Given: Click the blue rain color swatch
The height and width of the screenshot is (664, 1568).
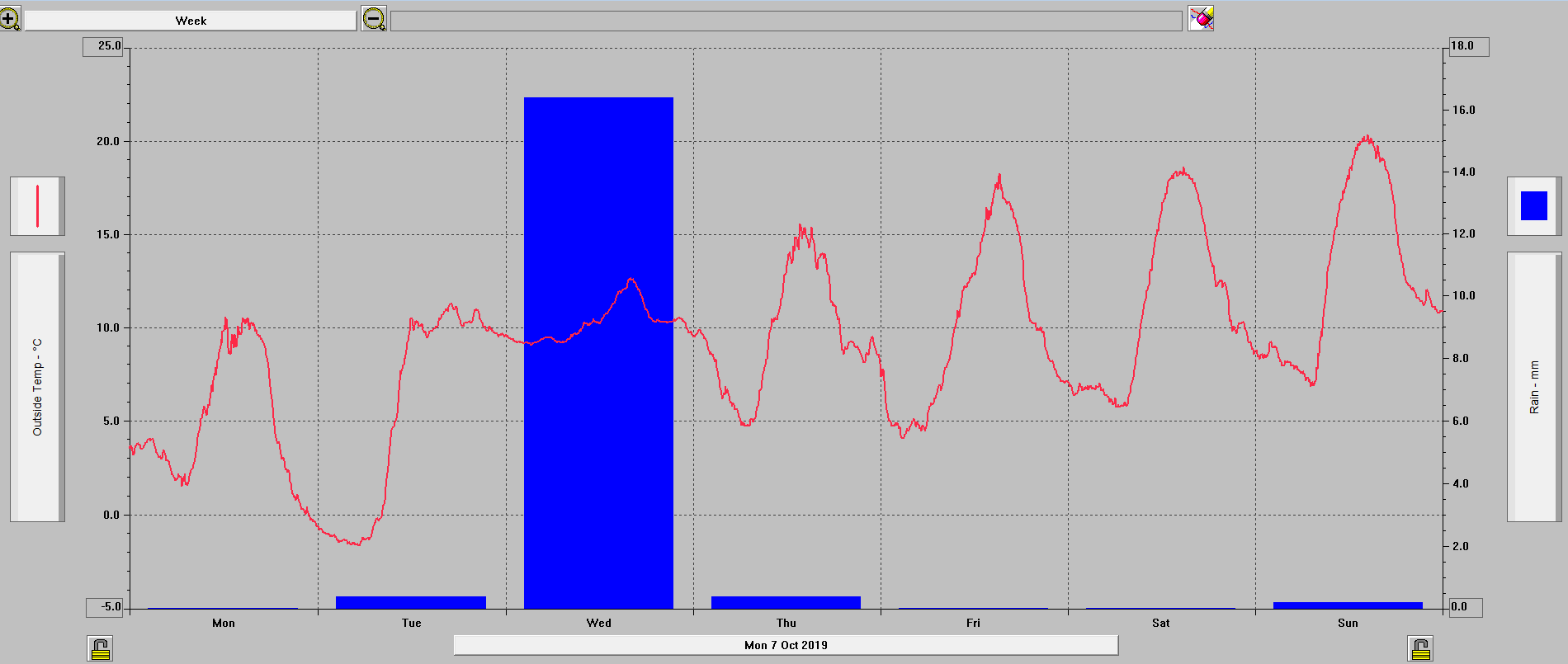Looking at the screenshot, I should point(1533,206).
